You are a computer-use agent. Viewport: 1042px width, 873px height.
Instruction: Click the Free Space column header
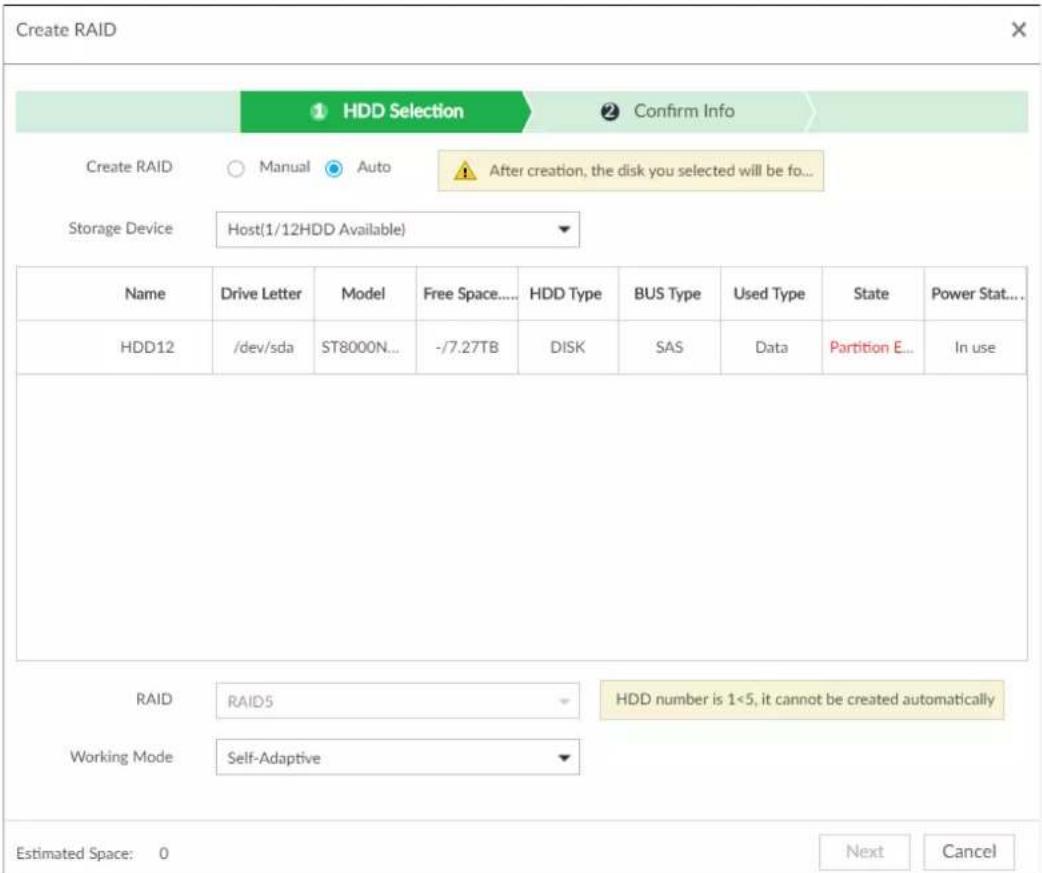tap(469, 294)
